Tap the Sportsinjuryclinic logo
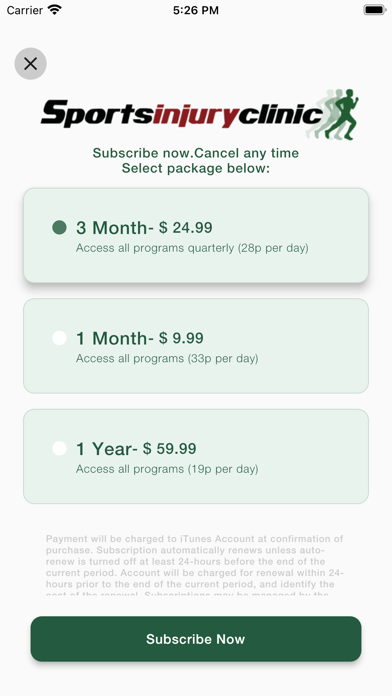Image resolution: width=392 pixels, height=696 pixels. (x=200, y=114)
